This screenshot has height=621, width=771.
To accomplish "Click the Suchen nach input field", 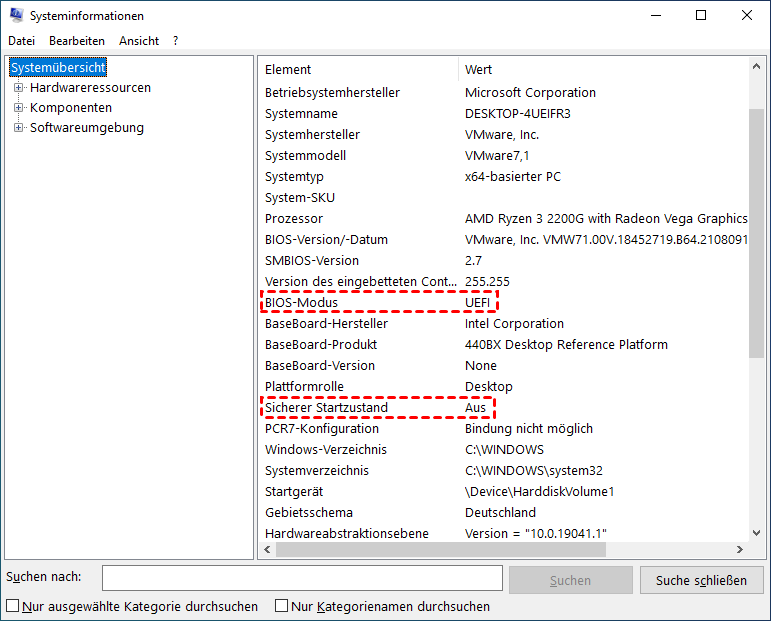I will (302, 578).
